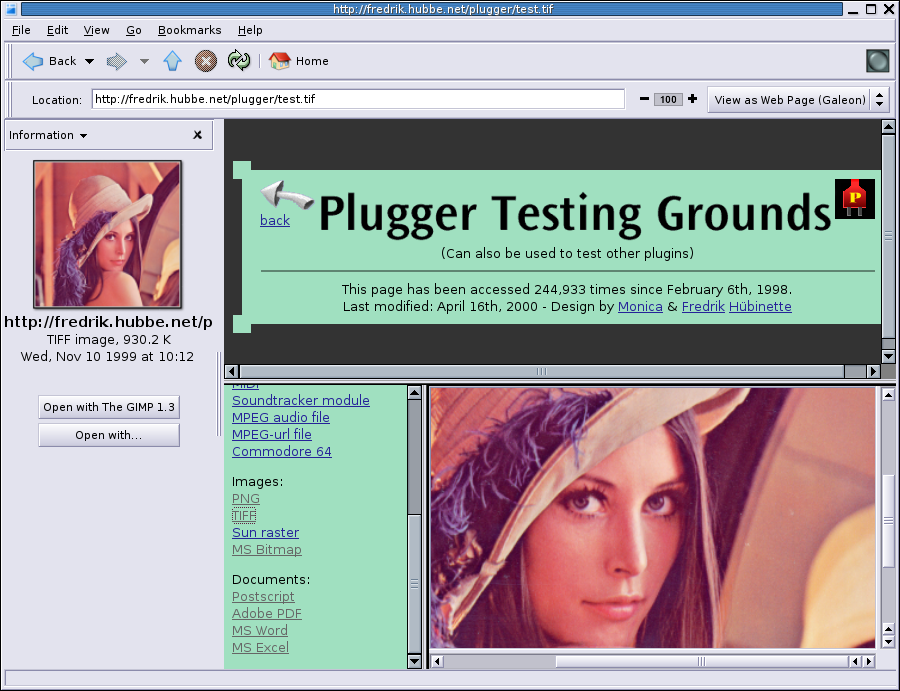This screenshot has height=691, width=900.
Task: Open the Bookmarks menu
Action: pos(189,30)
